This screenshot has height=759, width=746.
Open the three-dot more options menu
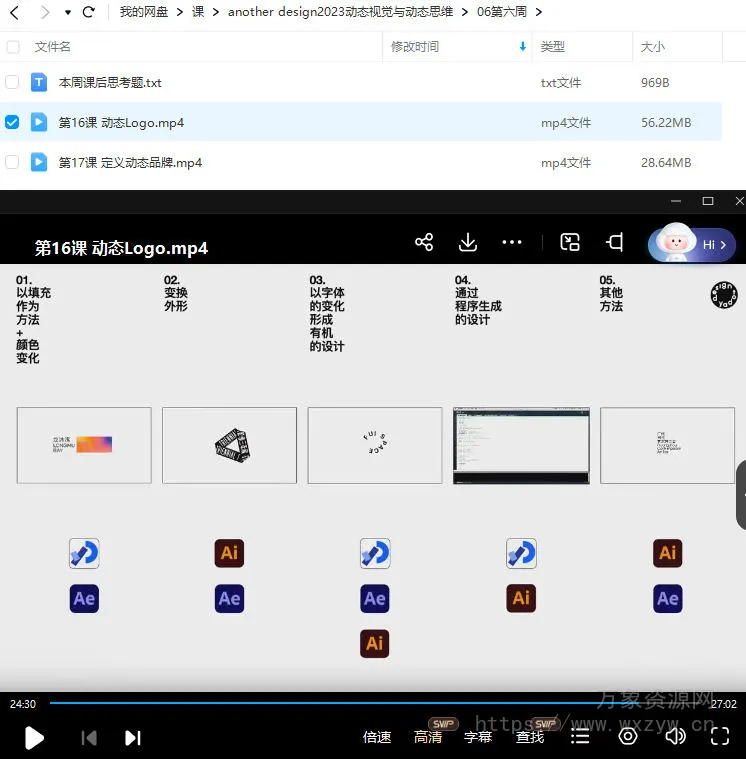click(512, 242)
